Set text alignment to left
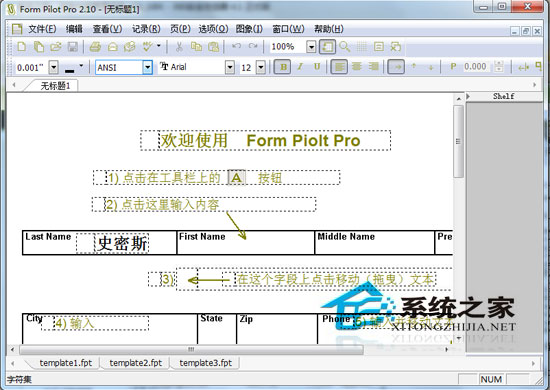This screenshot has width=550, height=390. click(x=339, y=67)
